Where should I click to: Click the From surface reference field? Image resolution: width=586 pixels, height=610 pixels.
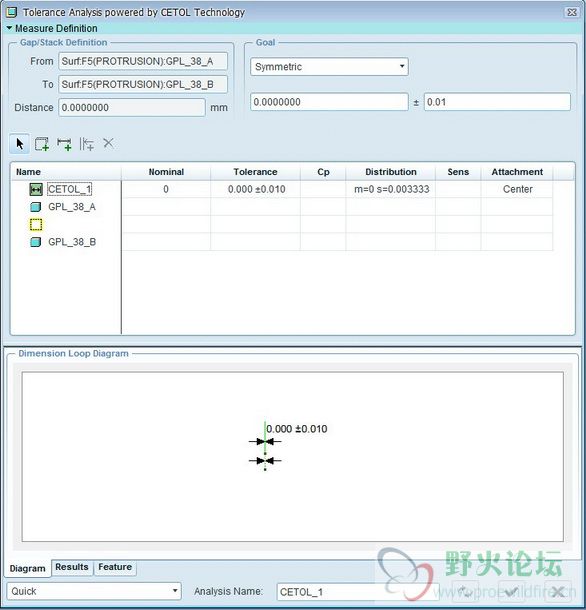(143, 61)
